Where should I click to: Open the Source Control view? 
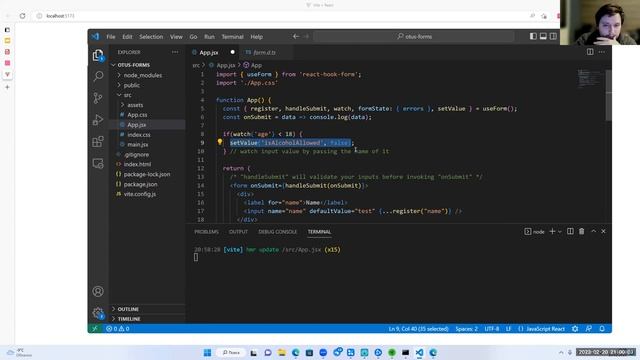pyautogui.click(x=98, y=98)
